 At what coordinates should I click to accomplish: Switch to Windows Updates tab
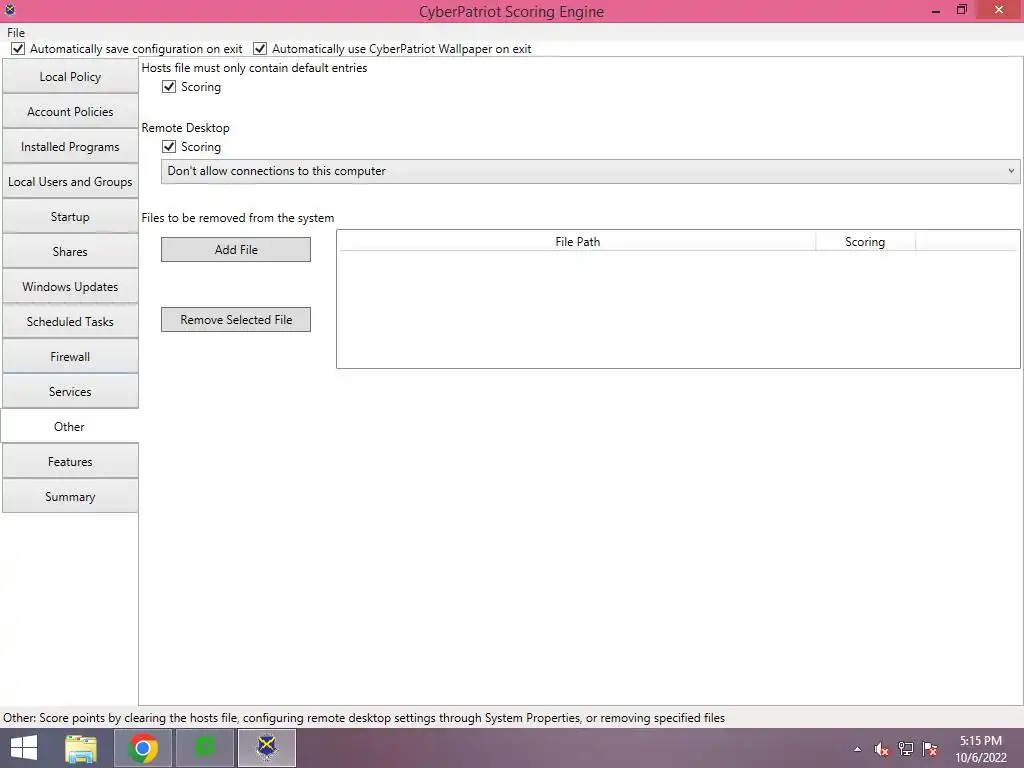click(x=70, y=287)
